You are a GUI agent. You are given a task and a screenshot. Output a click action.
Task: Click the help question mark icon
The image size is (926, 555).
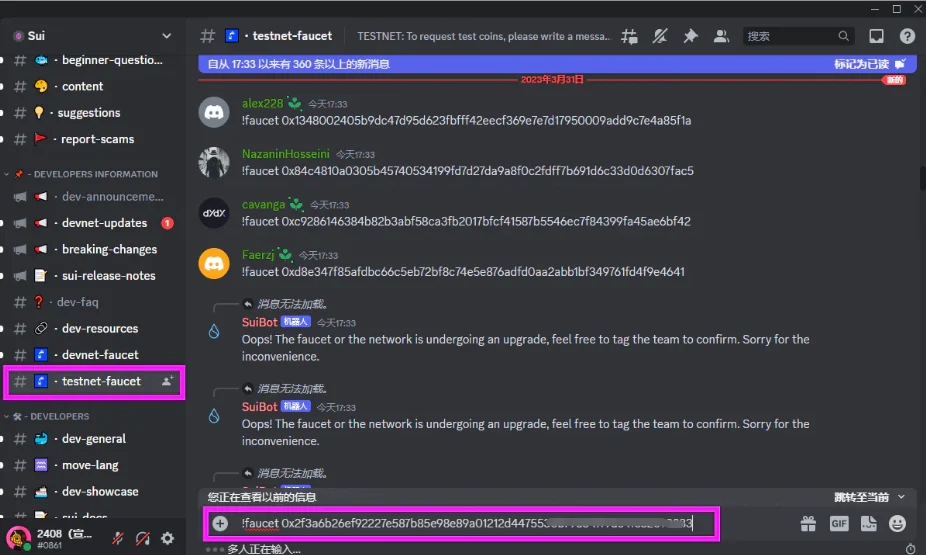[907, 36]
